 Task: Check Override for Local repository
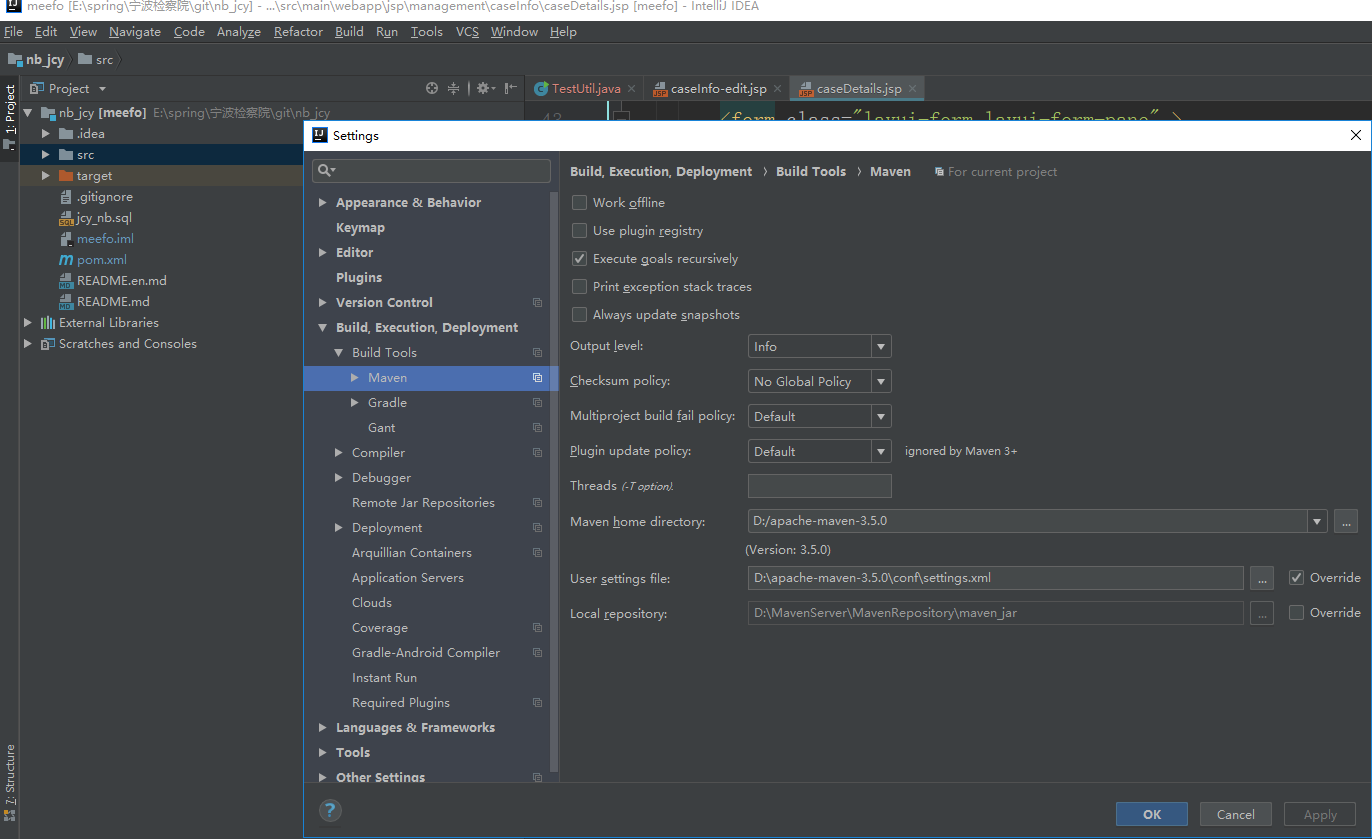tap(1296, 612)
